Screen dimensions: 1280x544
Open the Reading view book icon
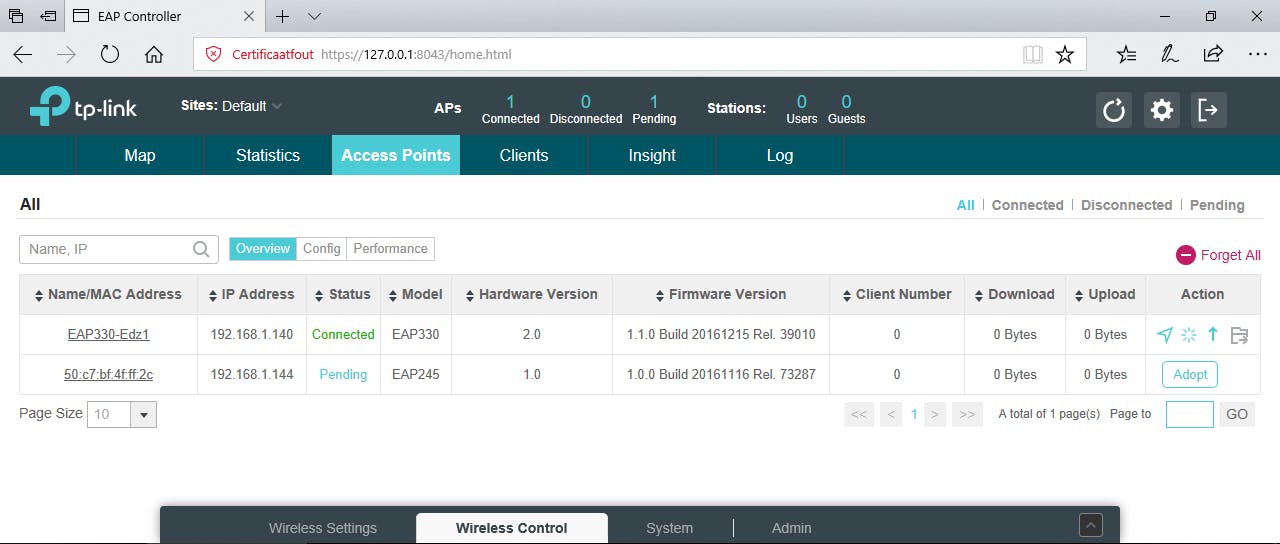pyautogui.click(x=1033, y=54)
